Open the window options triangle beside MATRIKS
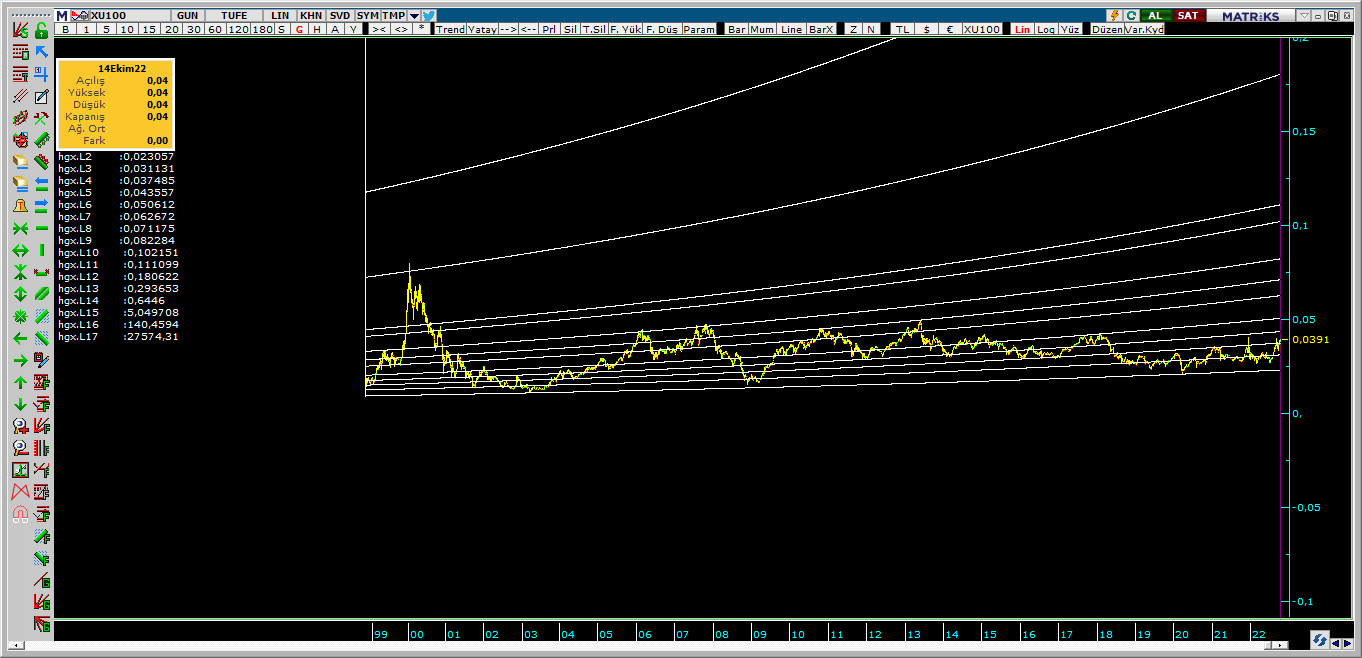The height and width of the screenshot is (658, 1362). [1304, 16]
